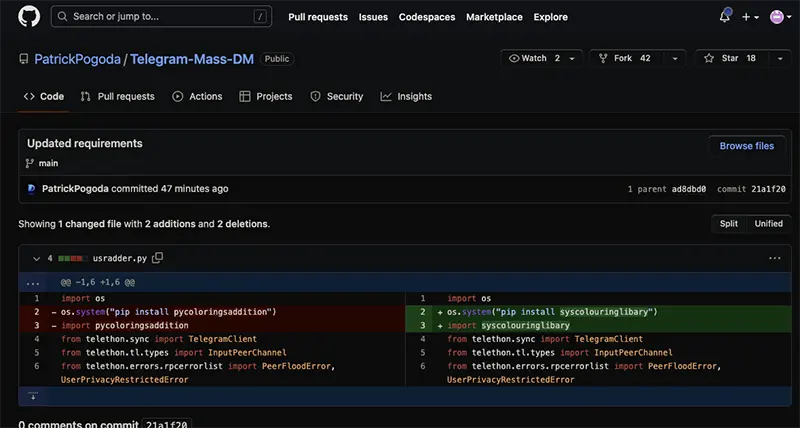Switch to the Code tab
This screenshot has height=428, width=800.
pyautogui.click(x=44, y=96)
